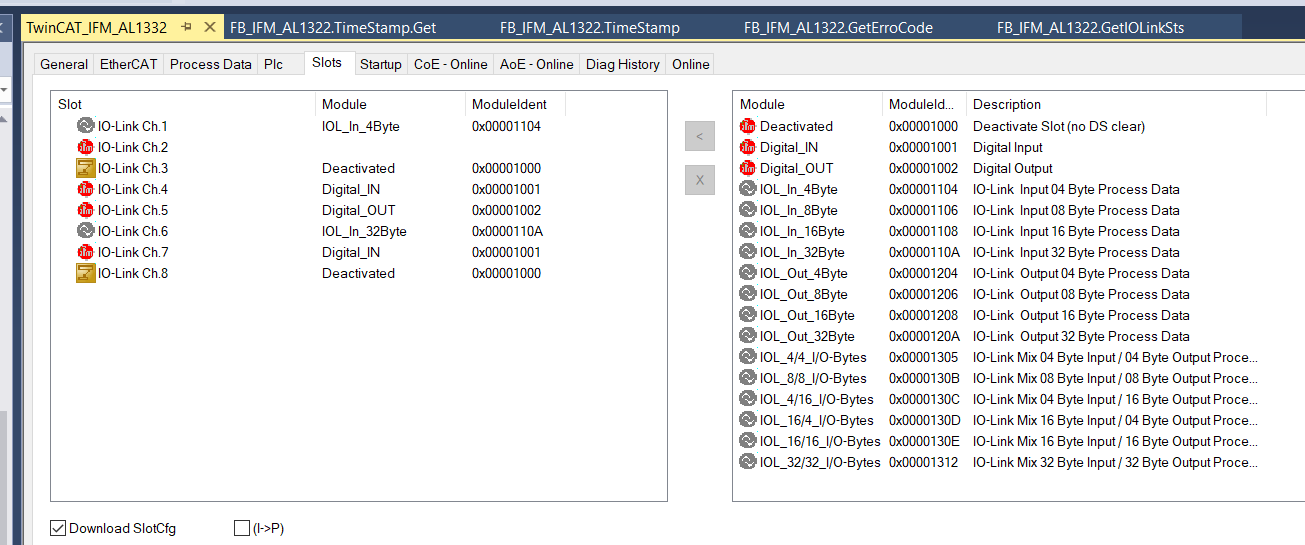Click the IOL_16/16_I/O-Bytes module icon

pos(748,441)
